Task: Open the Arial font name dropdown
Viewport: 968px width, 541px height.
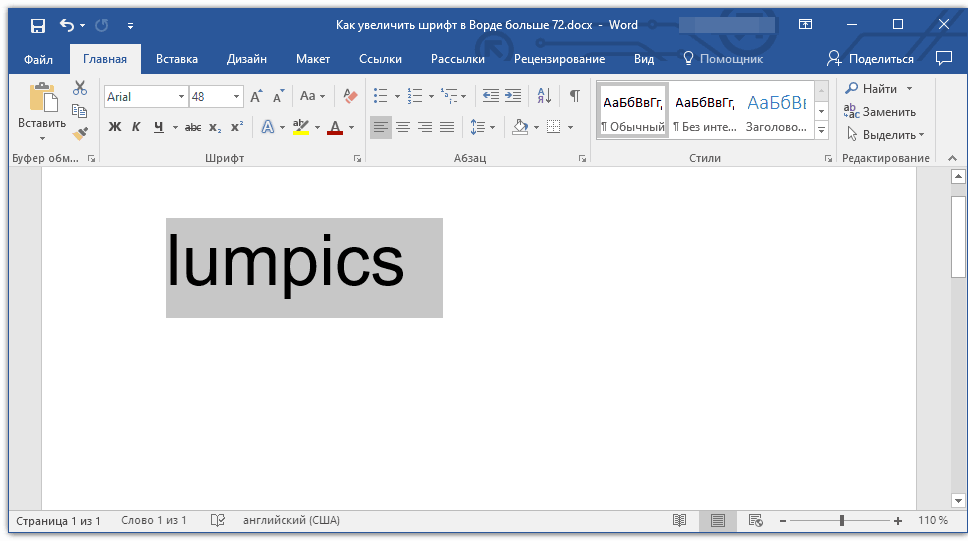Action: 181,97
